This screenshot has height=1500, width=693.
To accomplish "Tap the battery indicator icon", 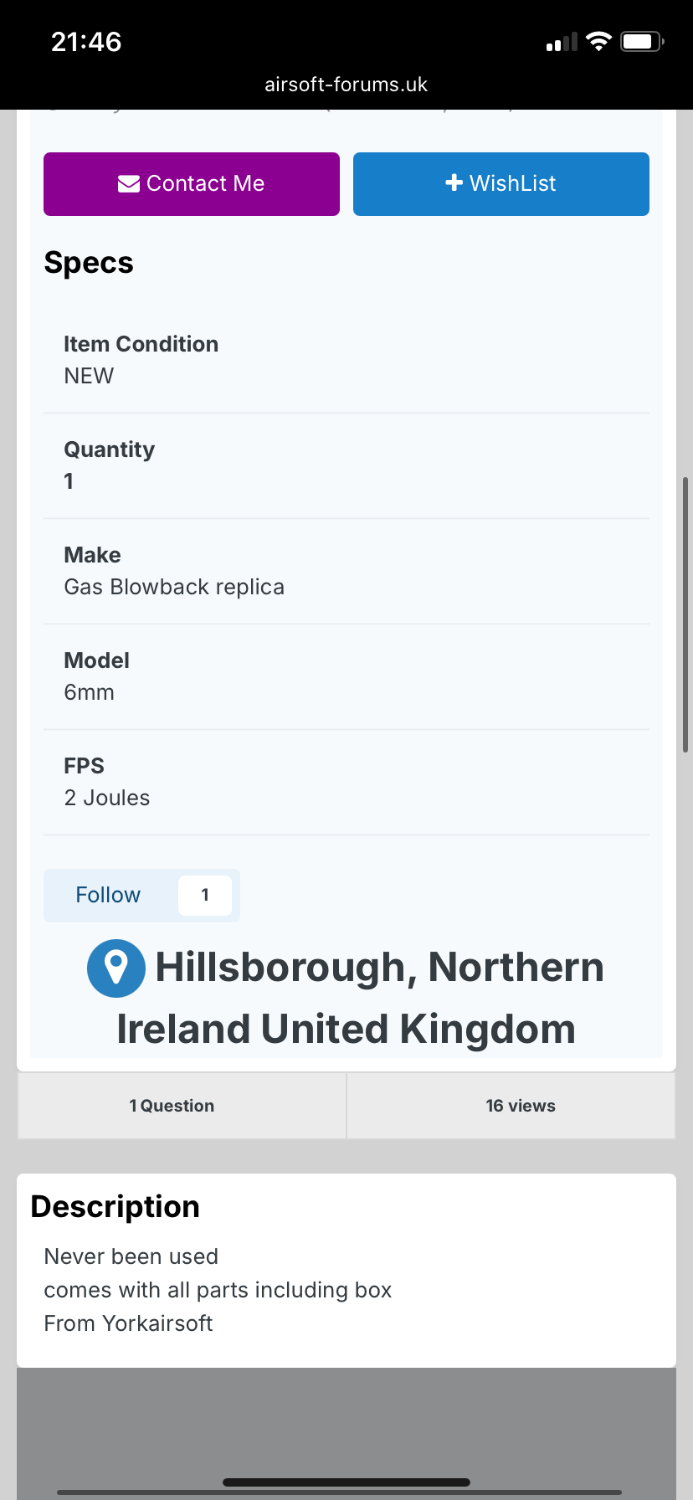I will (641, 41).
